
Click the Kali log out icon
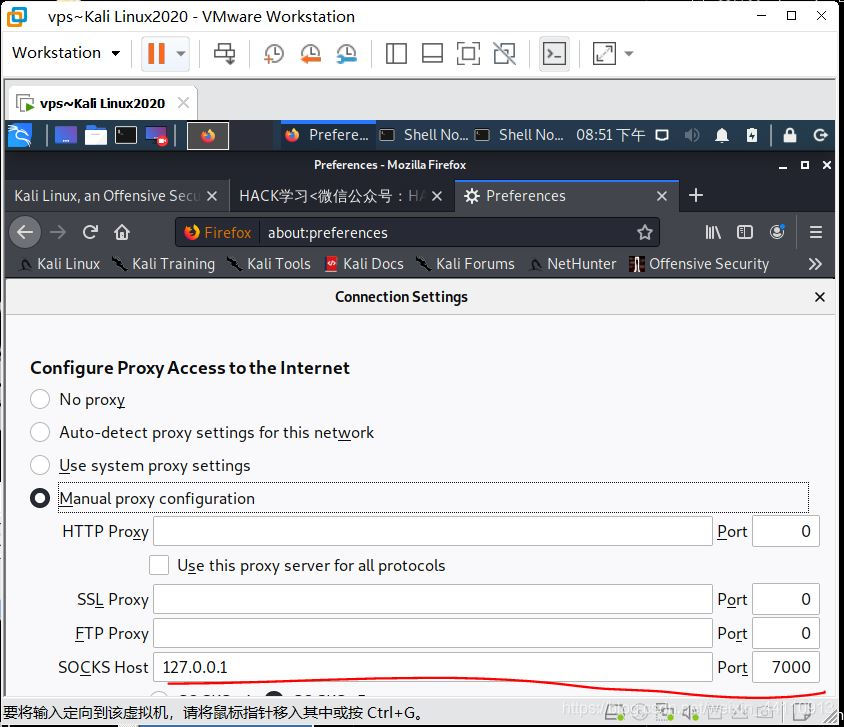(820, 135)
